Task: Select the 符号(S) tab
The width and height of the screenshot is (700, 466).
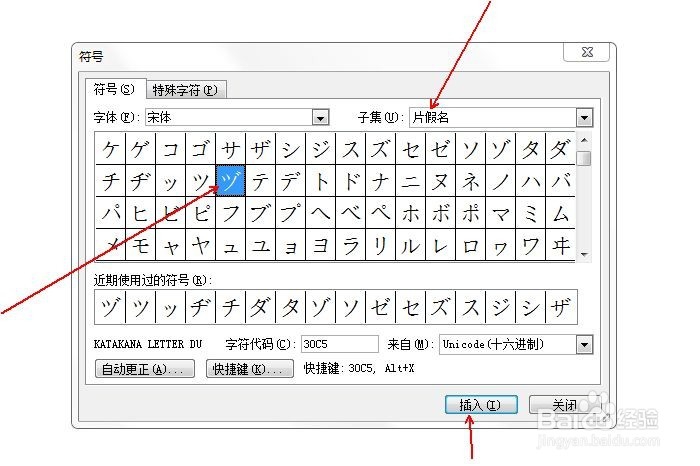Action: click(x=115, y=89)
